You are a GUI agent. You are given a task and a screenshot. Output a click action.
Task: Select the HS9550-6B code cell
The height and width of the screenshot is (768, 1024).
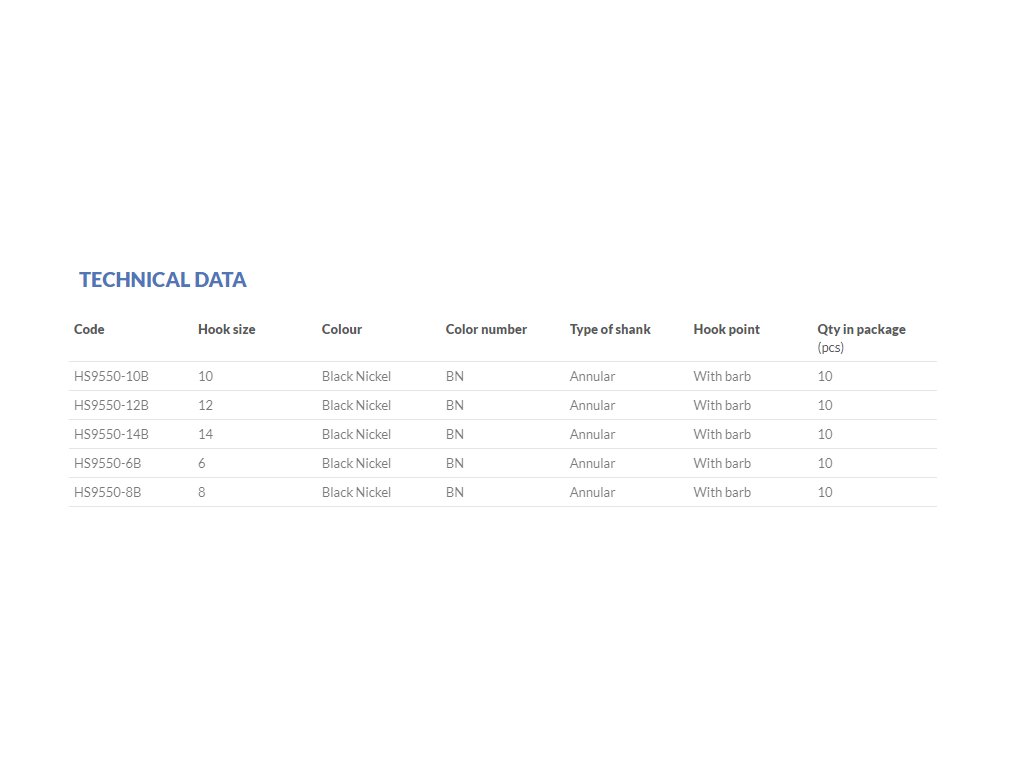pos(108,463)
